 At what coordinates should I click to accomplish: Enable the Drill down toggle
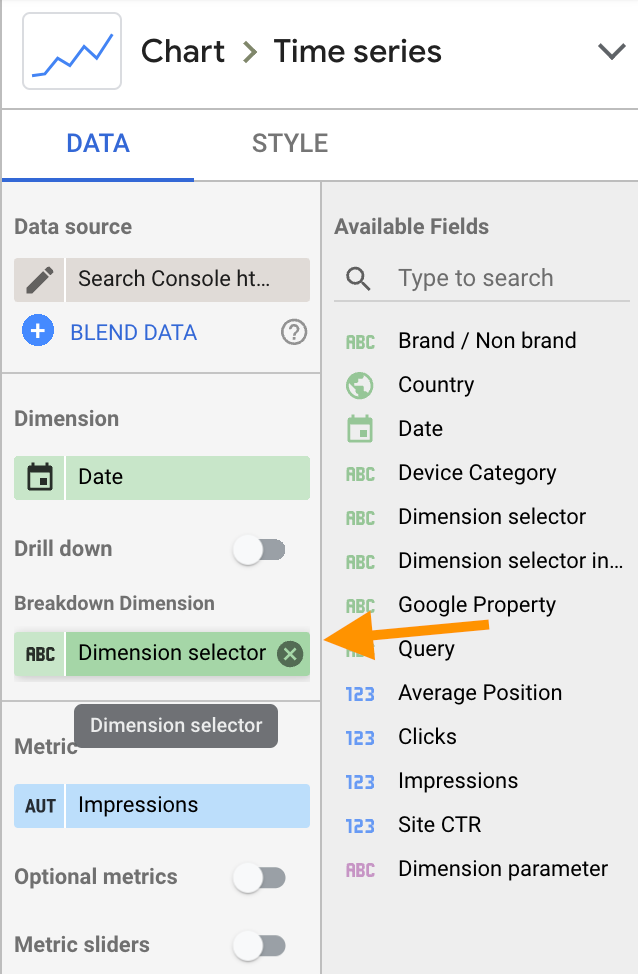pos(260,549)
